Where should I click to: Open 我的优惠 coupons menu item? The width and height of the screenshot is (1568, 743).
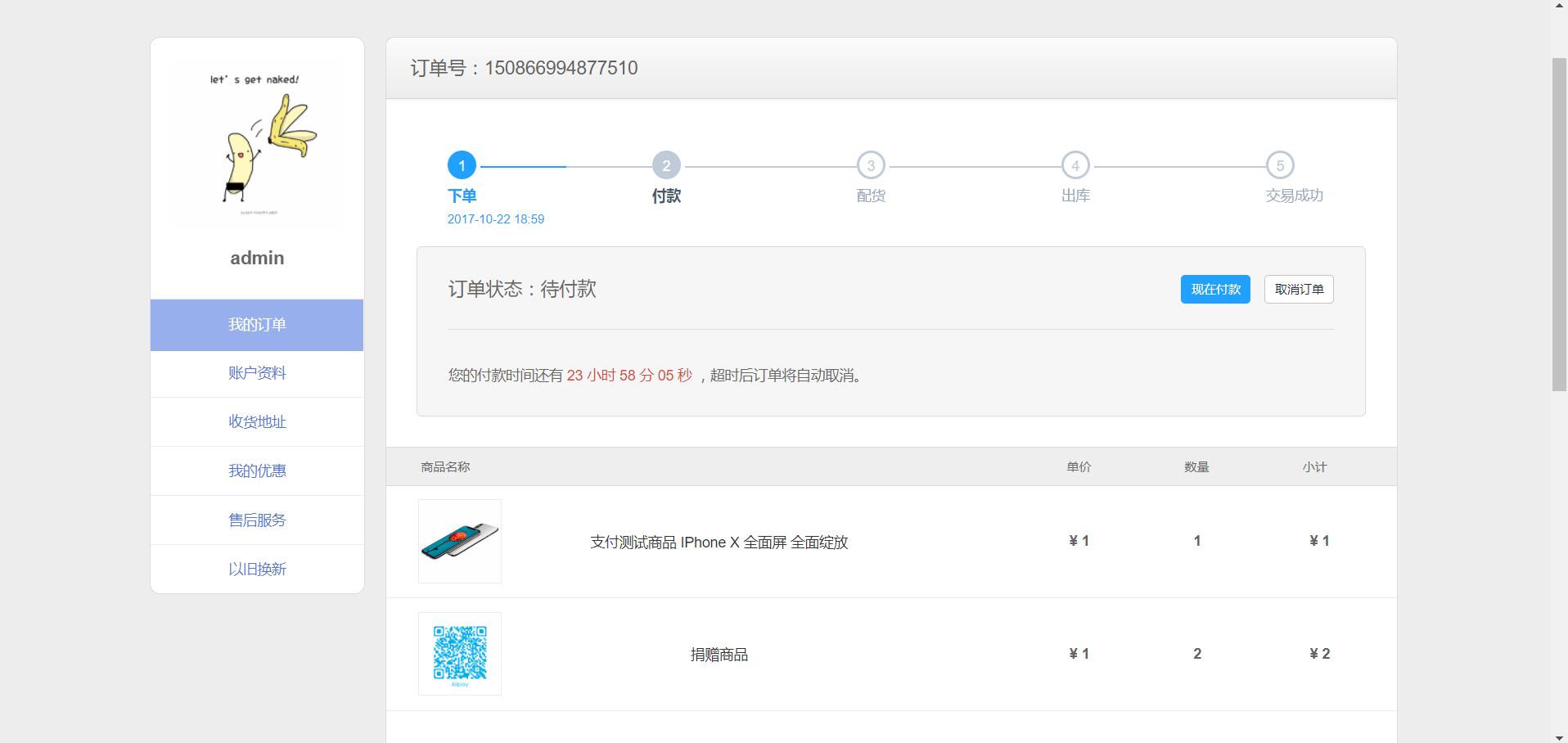(x=257, y=471)
